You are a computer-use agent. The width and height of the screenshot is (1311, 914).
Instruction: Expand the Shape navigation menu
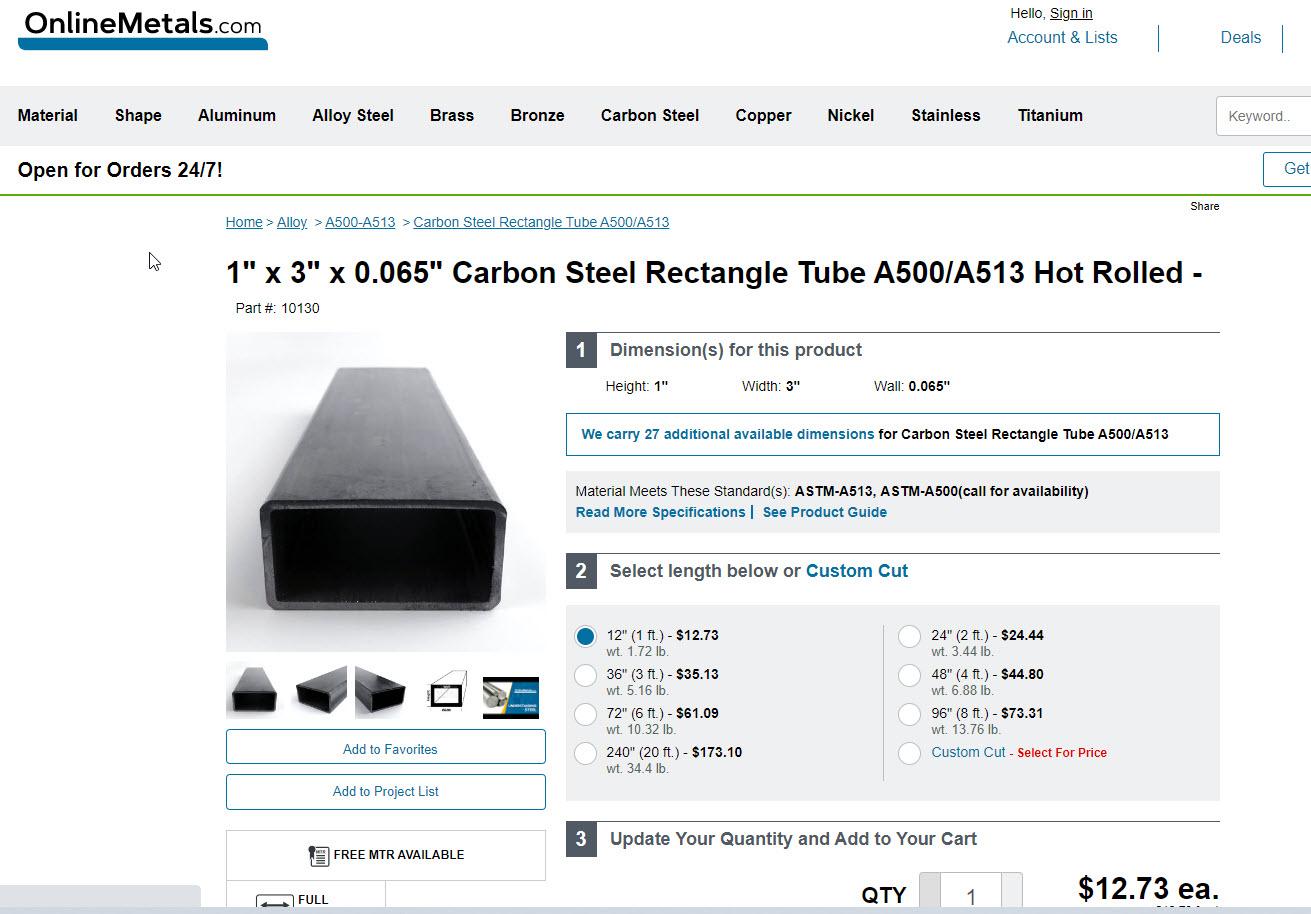pyautogui.click(x=138, y=116)
